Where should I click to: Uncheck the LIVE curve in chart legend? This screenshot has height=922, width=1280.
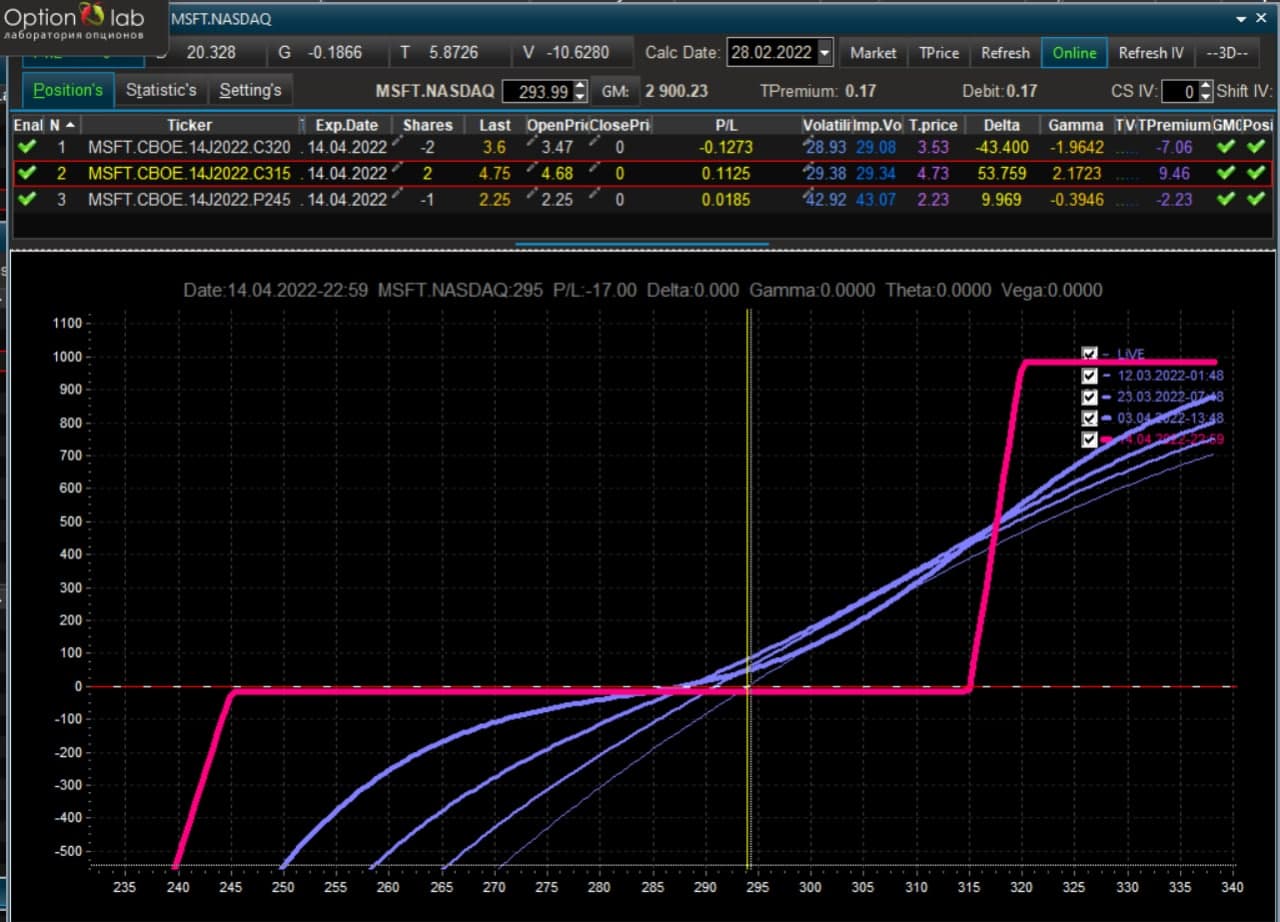[1090, 354]
